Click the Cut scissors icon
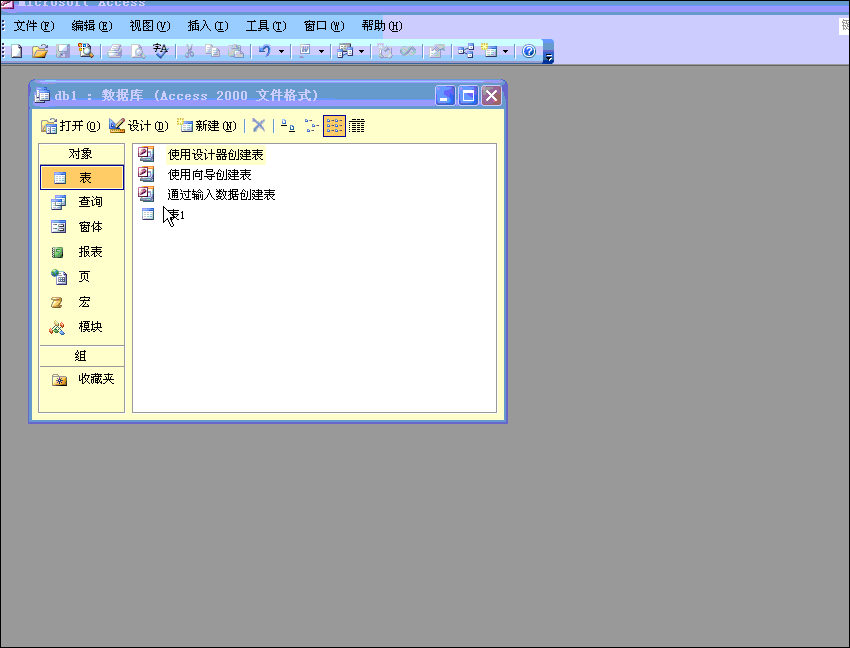Screen dimensions: 850x648 point(189,52)
